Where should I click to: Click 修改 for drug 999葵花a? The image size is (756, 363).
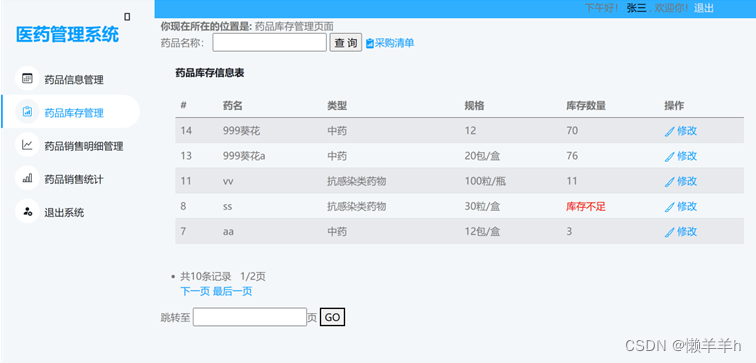687,156
